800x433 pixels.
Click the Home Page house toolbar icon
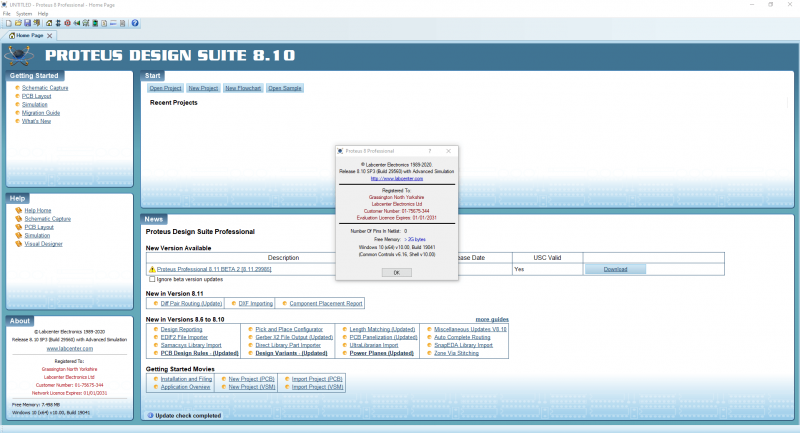[x=49, y=23]
